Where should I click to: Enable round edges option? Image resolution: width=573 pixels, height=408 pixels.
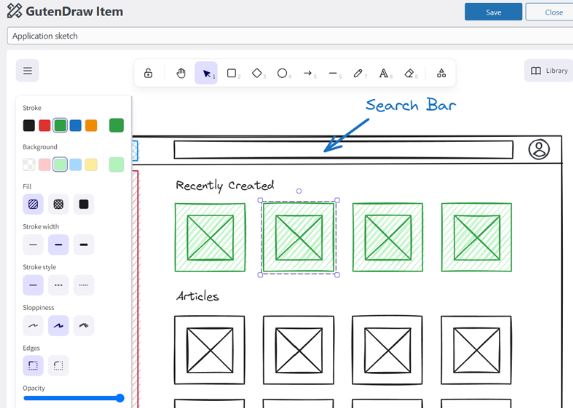[58, 366]
